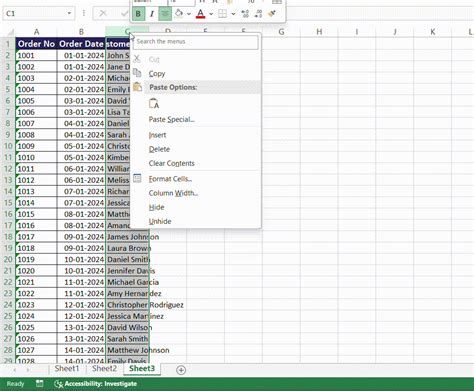Click the Laura Brown name cell

click(127, 248)
